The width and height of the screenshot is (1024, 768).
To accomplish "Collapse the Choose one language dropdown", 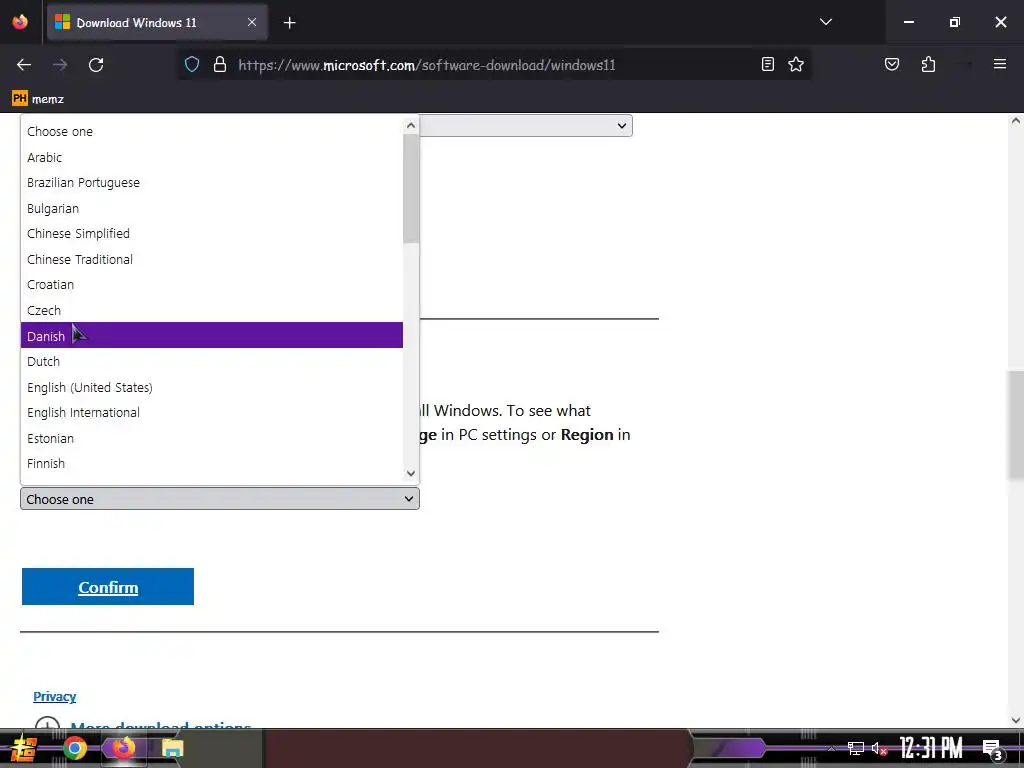I will (x=219, y=499).
